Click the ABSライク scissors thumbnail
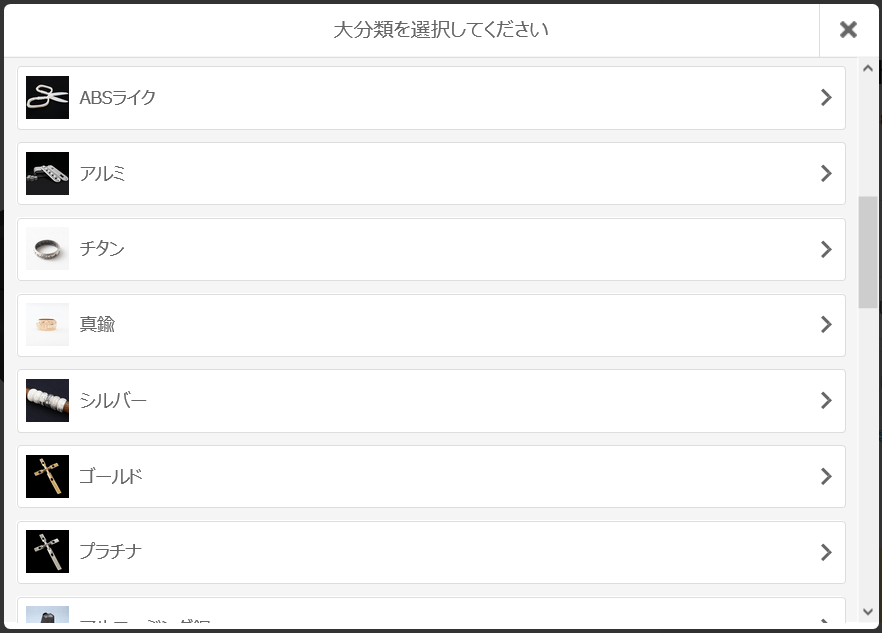This screenshot has height=633, width=882. [x=47, y=97]
